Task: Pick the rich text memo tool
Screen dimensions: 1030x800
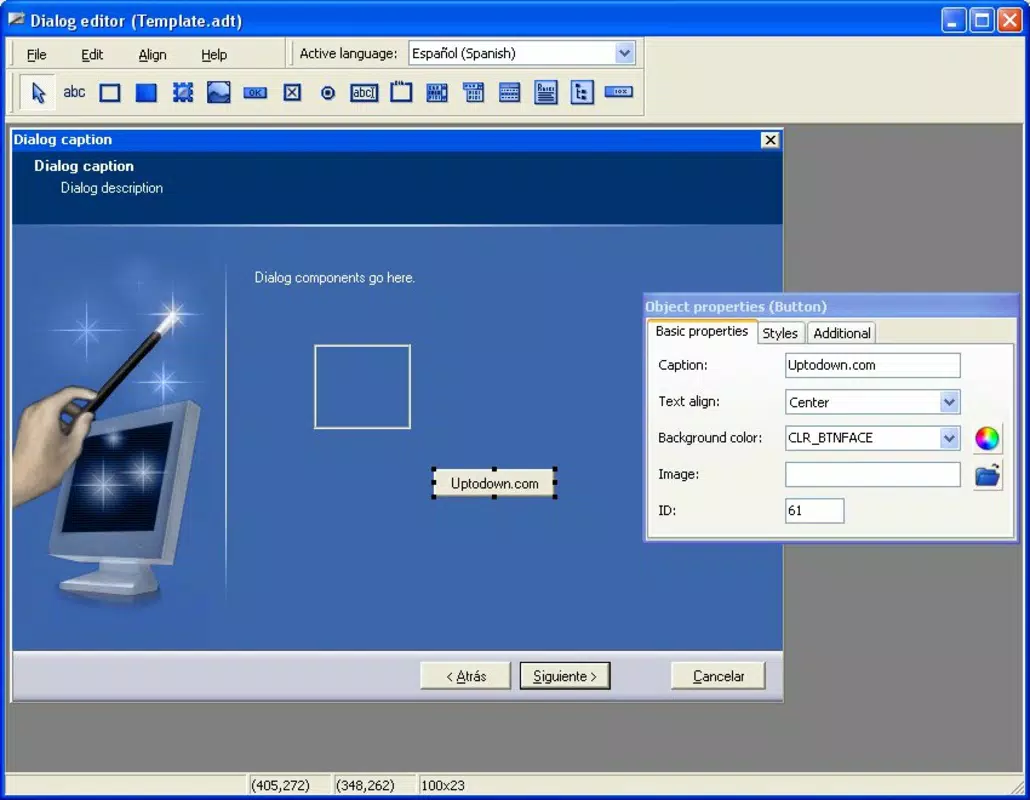Action: pyautogui.click(x=546, y=93)
